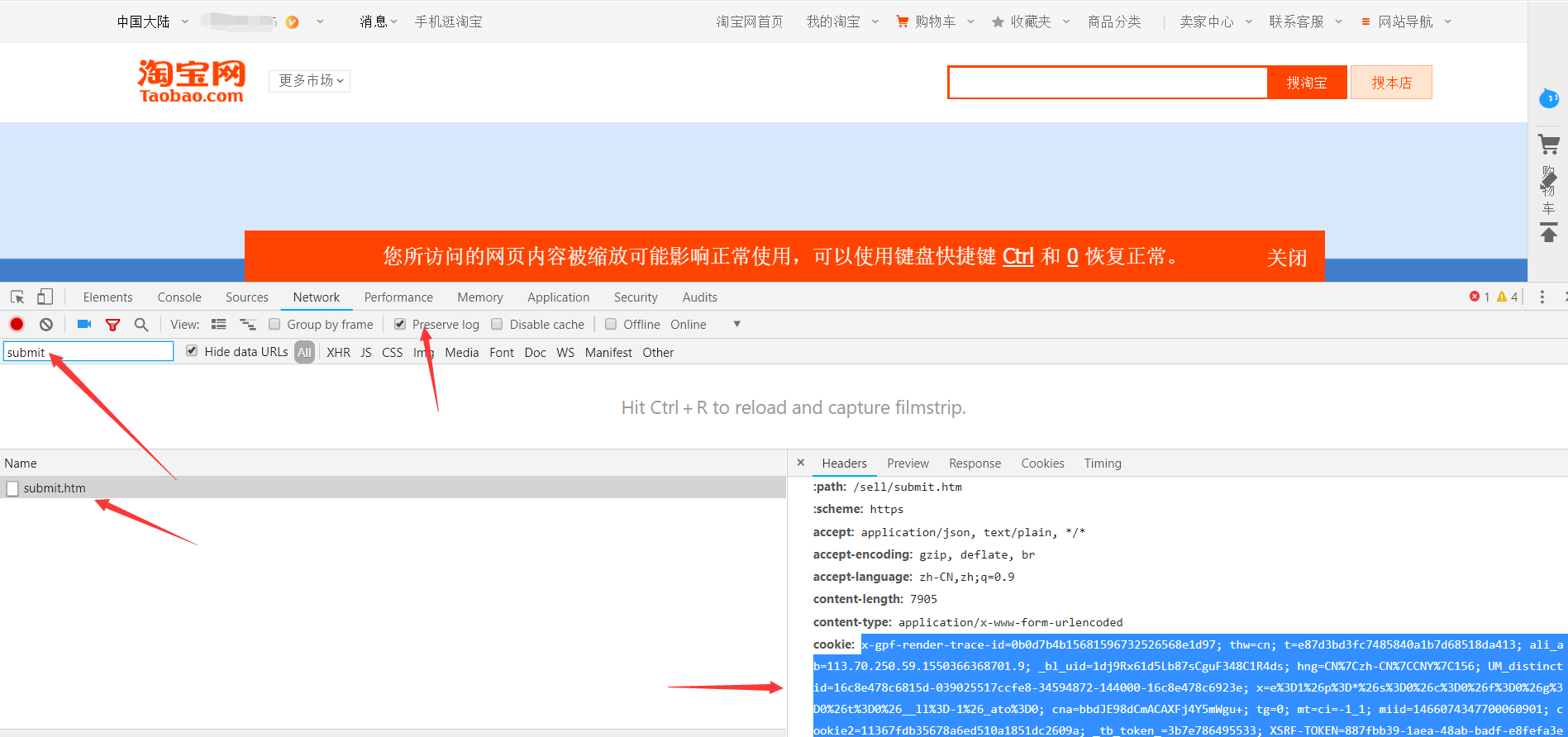The width and height of the screenshot is (1568, 737).
Task: Enable the Group by frame checkbox
Action: tap(274, 325)
